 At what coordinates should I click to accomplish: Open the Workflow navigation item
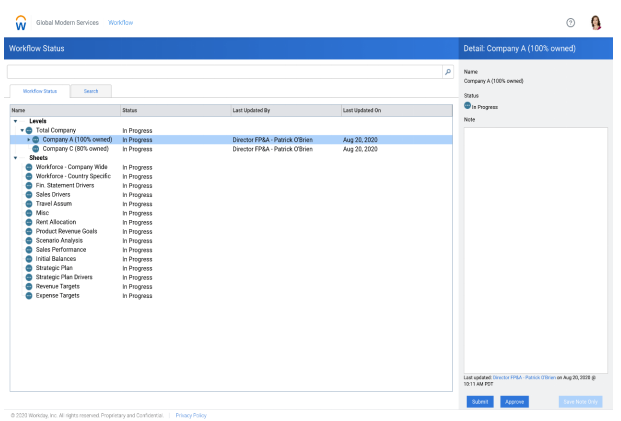(x=121, y=23)
